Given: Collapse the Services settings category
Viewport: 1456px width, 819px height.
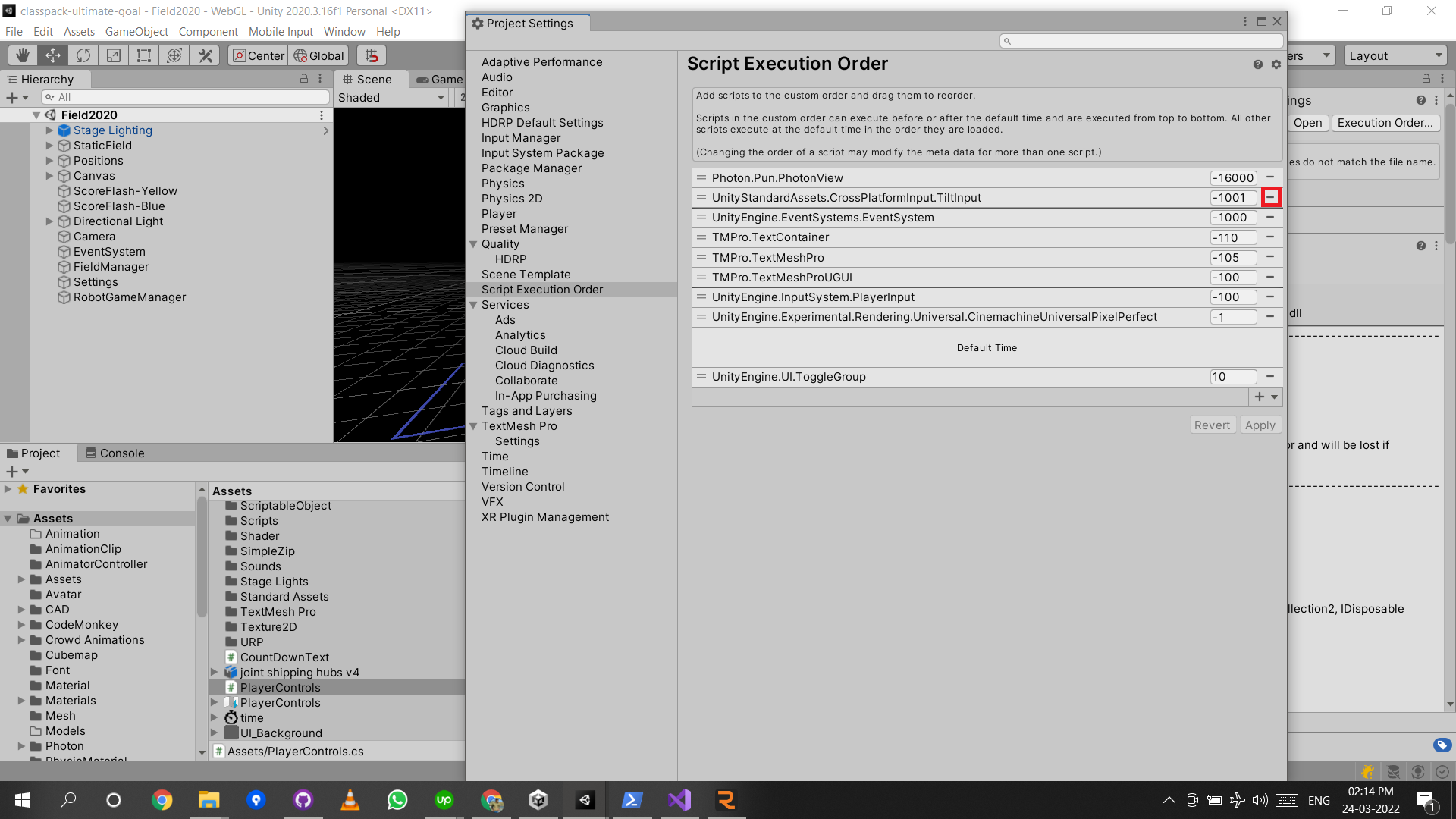Looking at the screenshot, I should click(x=474, y=305).
